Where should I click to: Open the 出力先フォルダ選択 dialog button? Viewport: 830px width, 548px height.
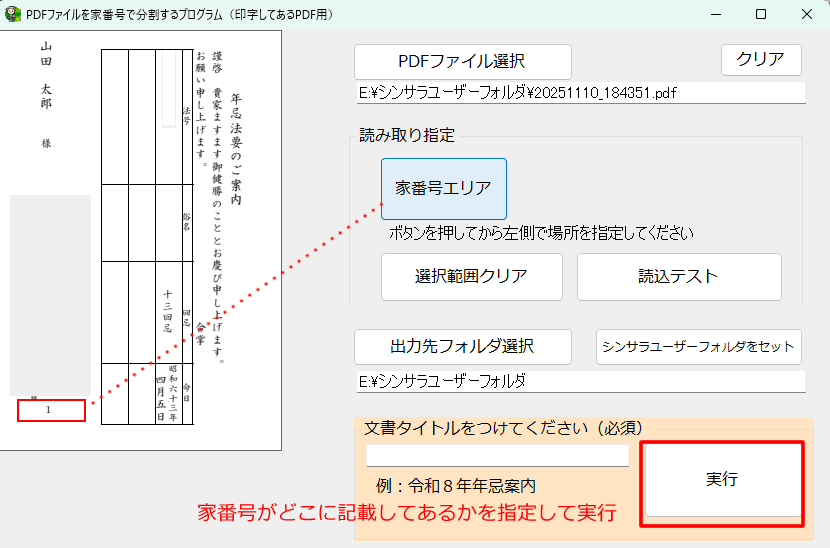(x=462, y=347)
